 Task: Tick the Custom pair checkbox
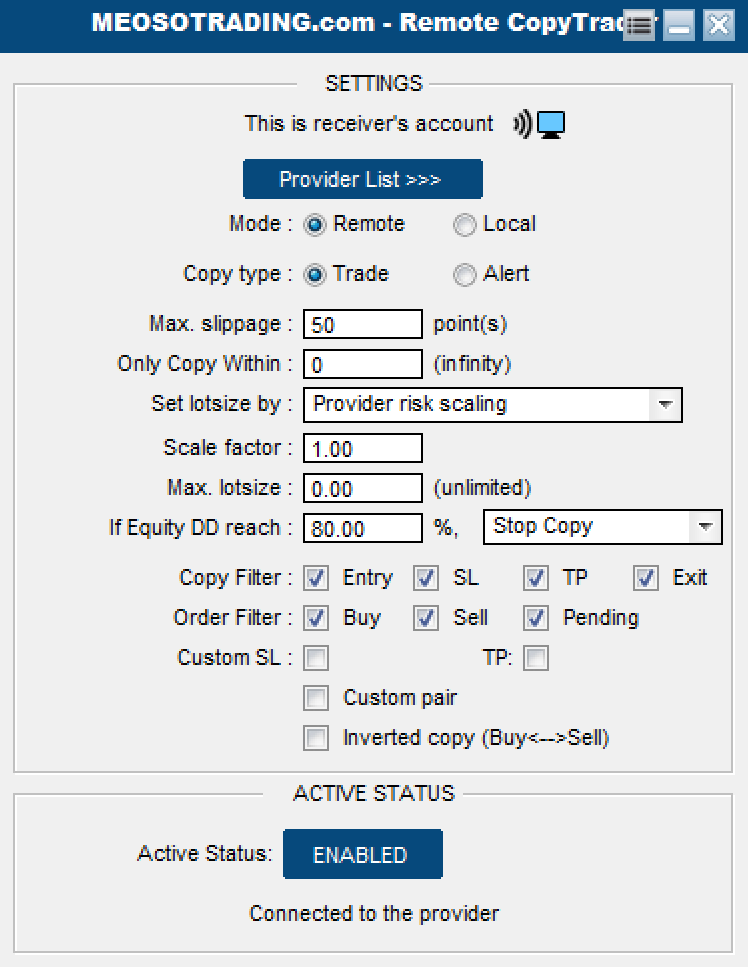(316, 698)
